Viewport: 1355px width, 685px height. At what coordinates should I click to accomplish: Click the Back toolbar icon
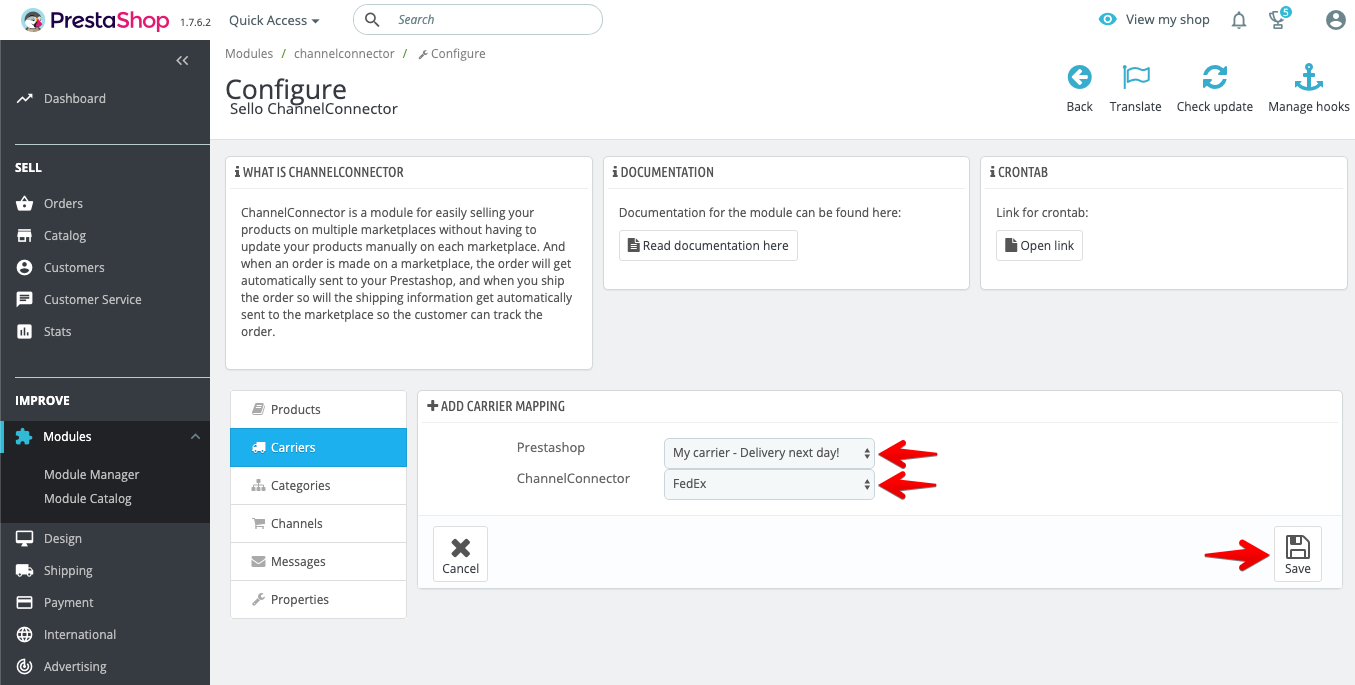(x=1079, y=77)
